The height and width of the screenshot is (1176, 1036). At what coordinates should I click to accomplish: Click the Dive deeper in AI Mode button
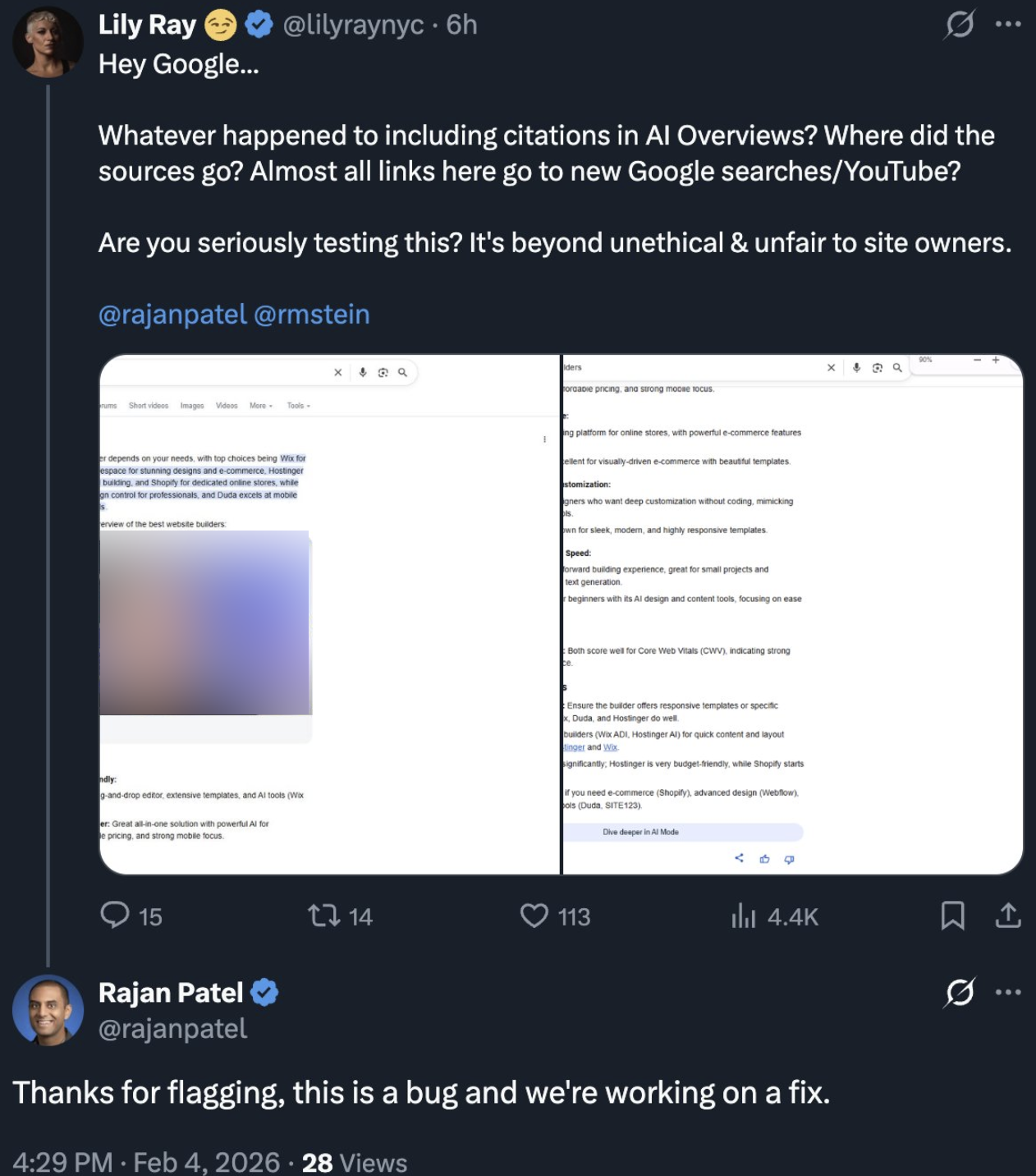[x=681, y=832]
